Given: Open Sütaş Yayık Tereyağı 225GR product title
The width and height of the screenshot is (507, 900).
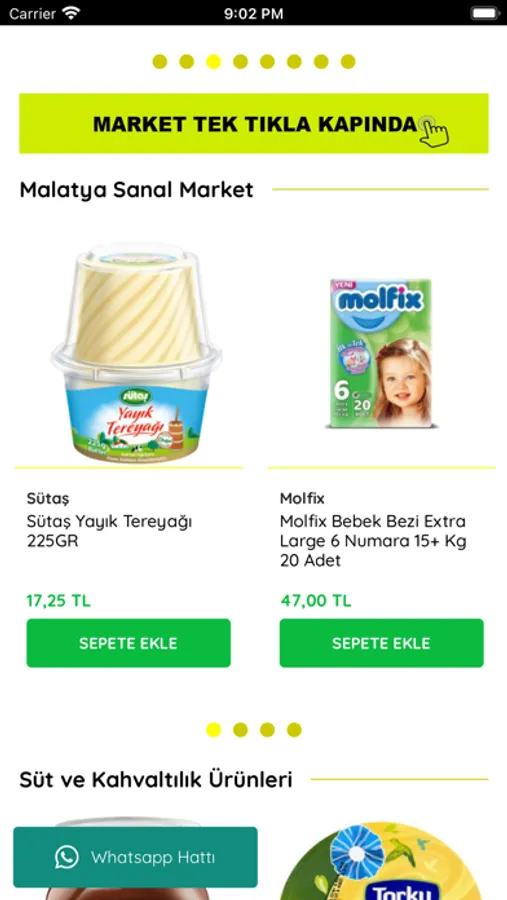Looking at the screenshot, I should click(110, 532).
